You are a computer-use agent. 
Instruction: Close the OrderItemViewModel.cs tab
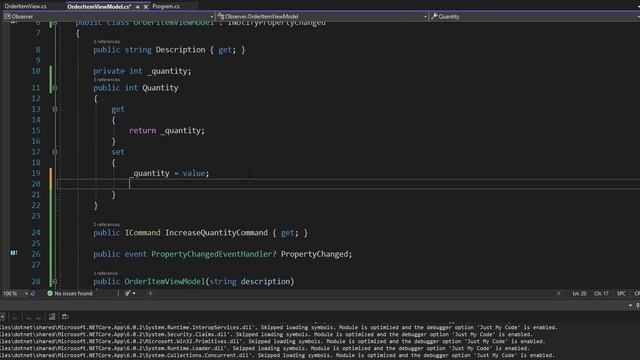pyautogui.click(x=146, y=7)
